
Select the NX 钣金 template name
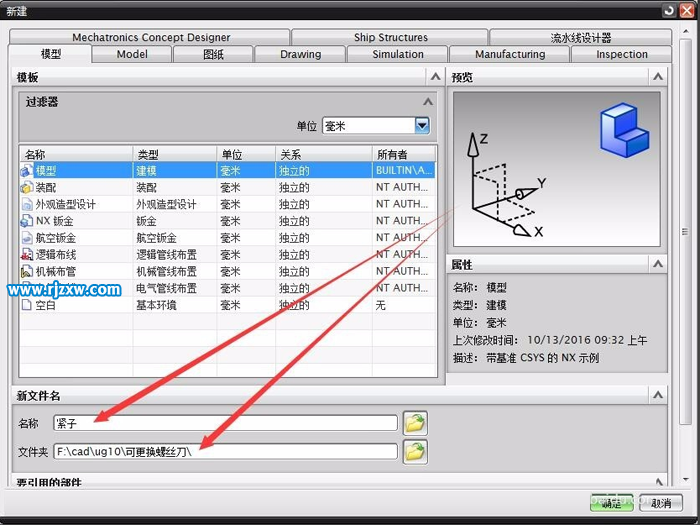click(54, 221)
